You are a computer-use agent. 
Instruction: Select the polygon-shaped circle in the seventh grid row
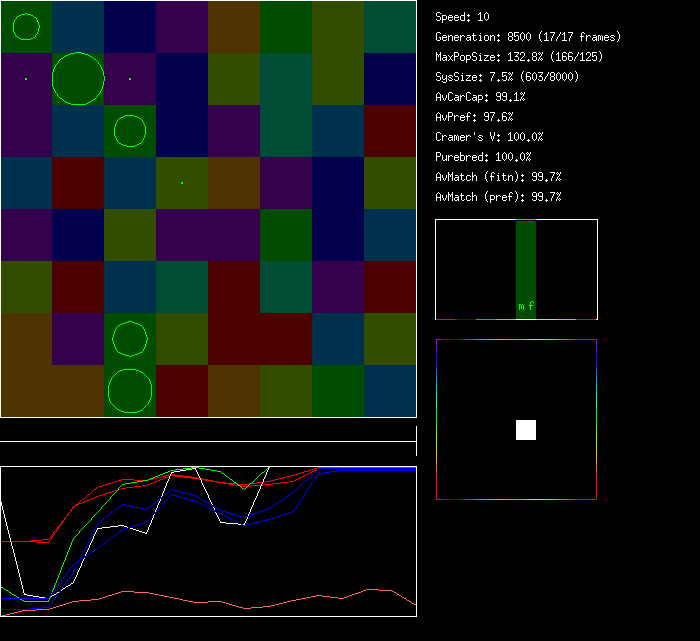coord(130,339)
